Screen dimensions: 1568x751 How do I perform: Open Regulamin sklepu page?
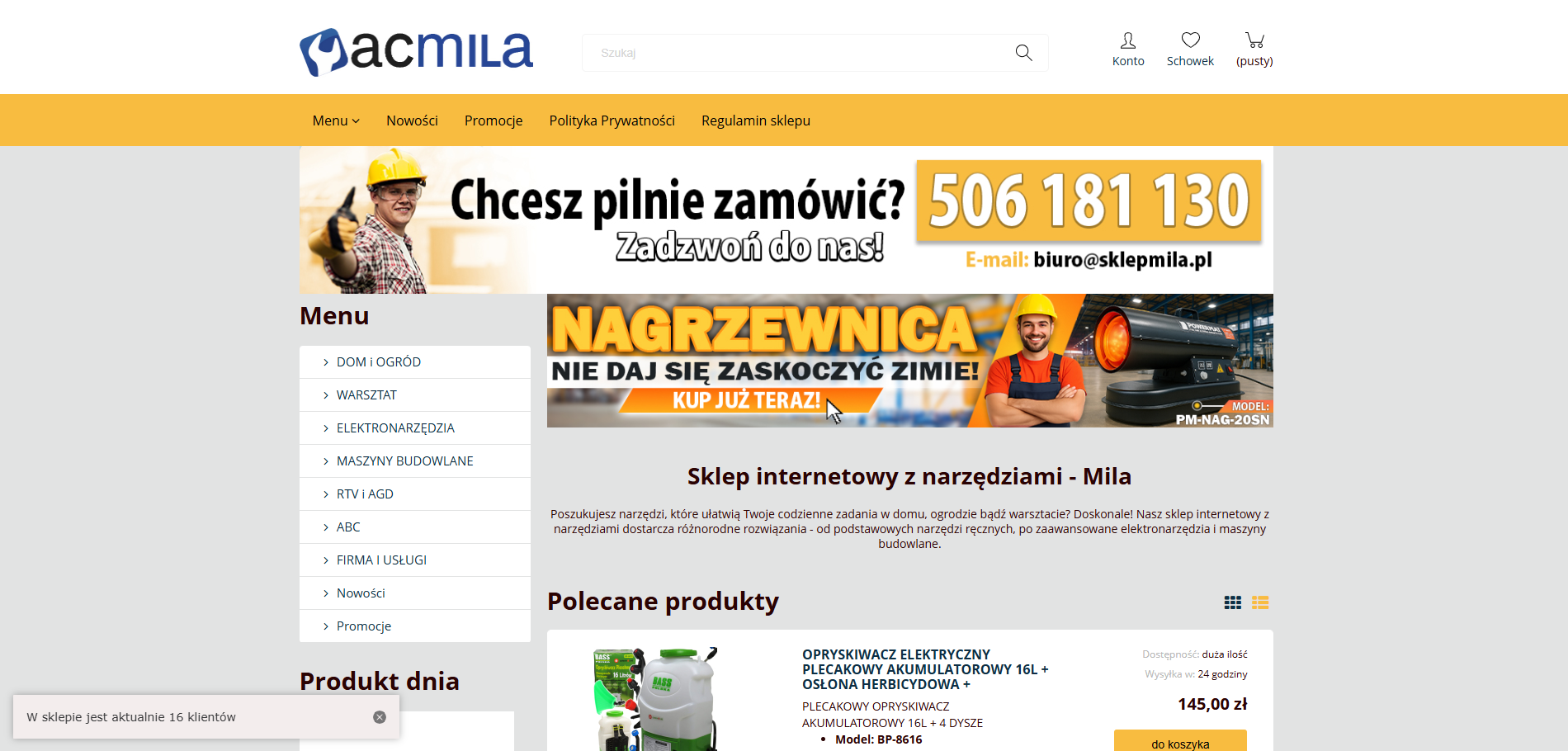756,120
